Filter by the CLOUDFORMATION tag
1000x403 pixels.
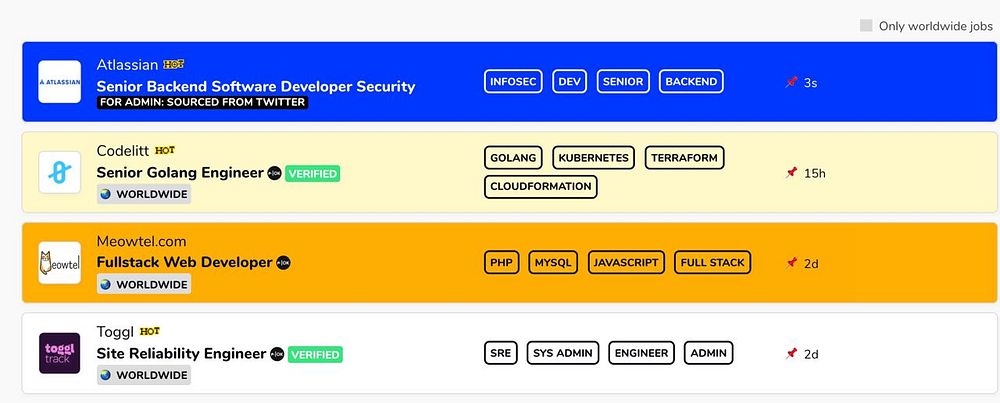tap(541, 187)
